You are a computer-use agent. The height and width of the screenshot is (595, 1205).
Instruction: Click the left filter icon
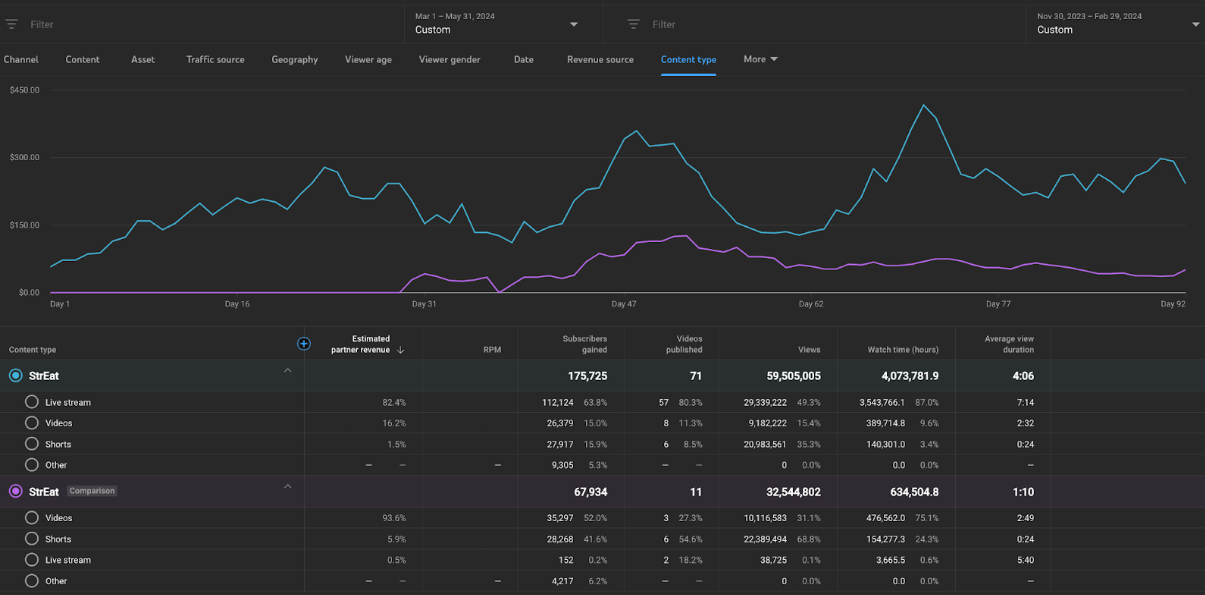click(11, 24)
